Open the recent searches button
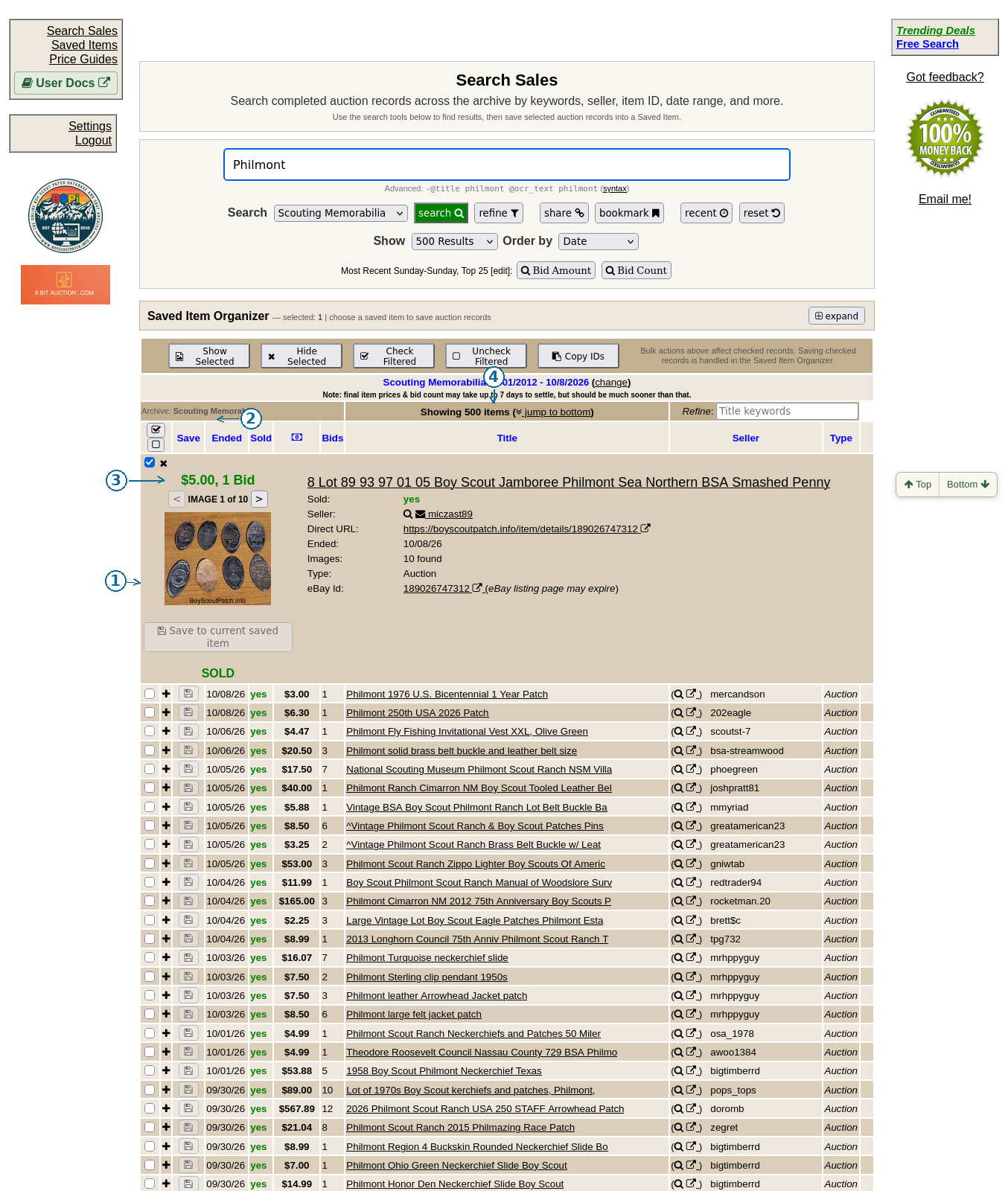 tap(706, 213)
